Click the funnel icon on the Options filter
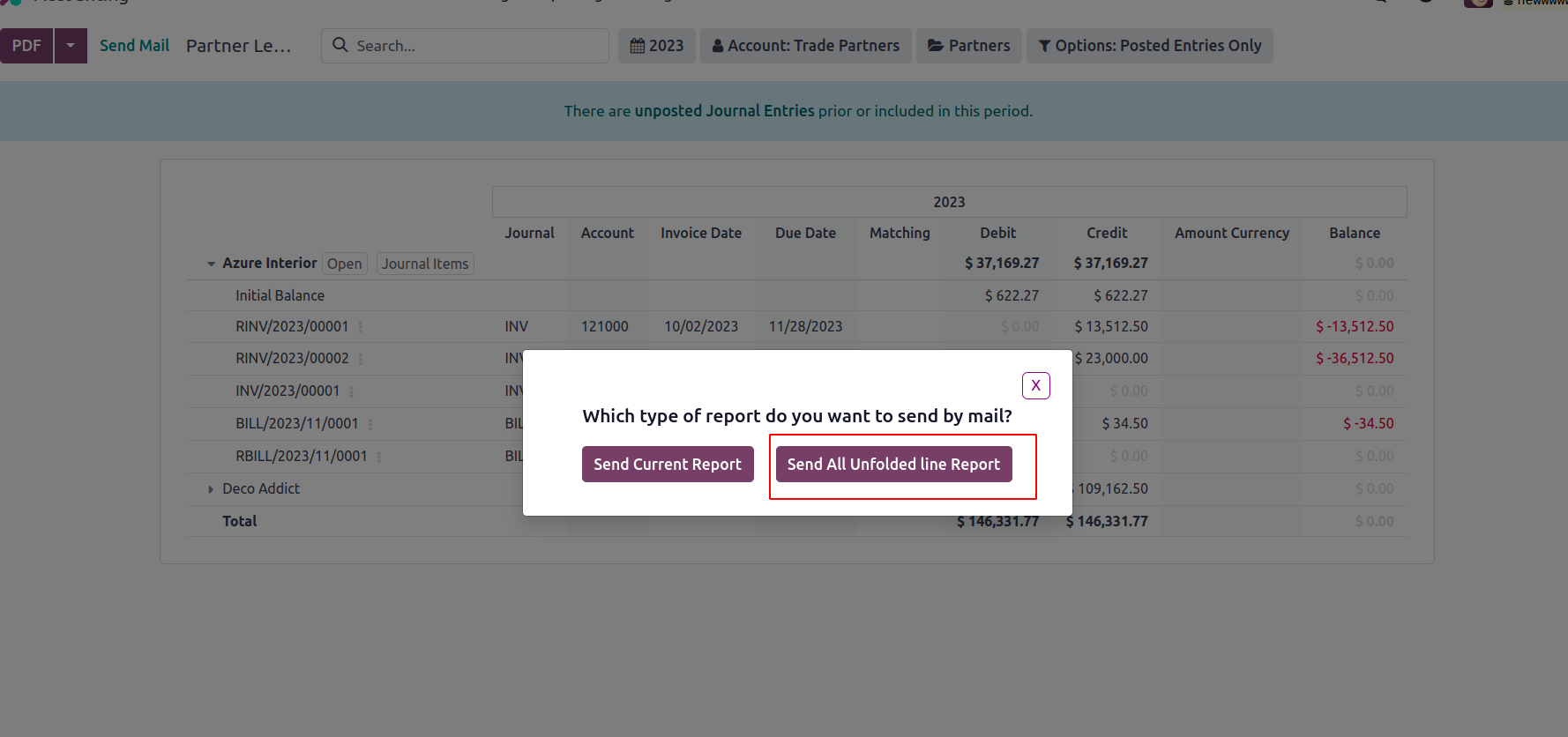This screenshot has height=737, width=1568. coord(1044,46)
